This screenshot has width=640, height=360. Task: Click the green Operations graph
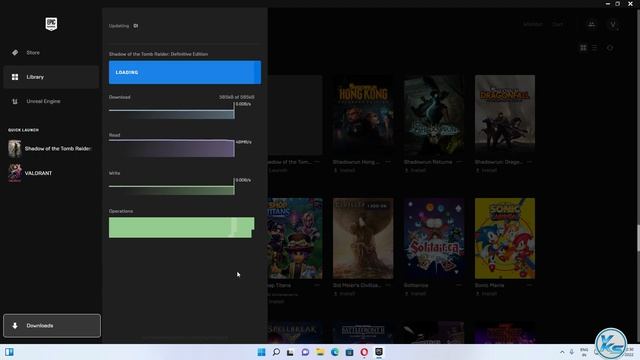(182, 227)
